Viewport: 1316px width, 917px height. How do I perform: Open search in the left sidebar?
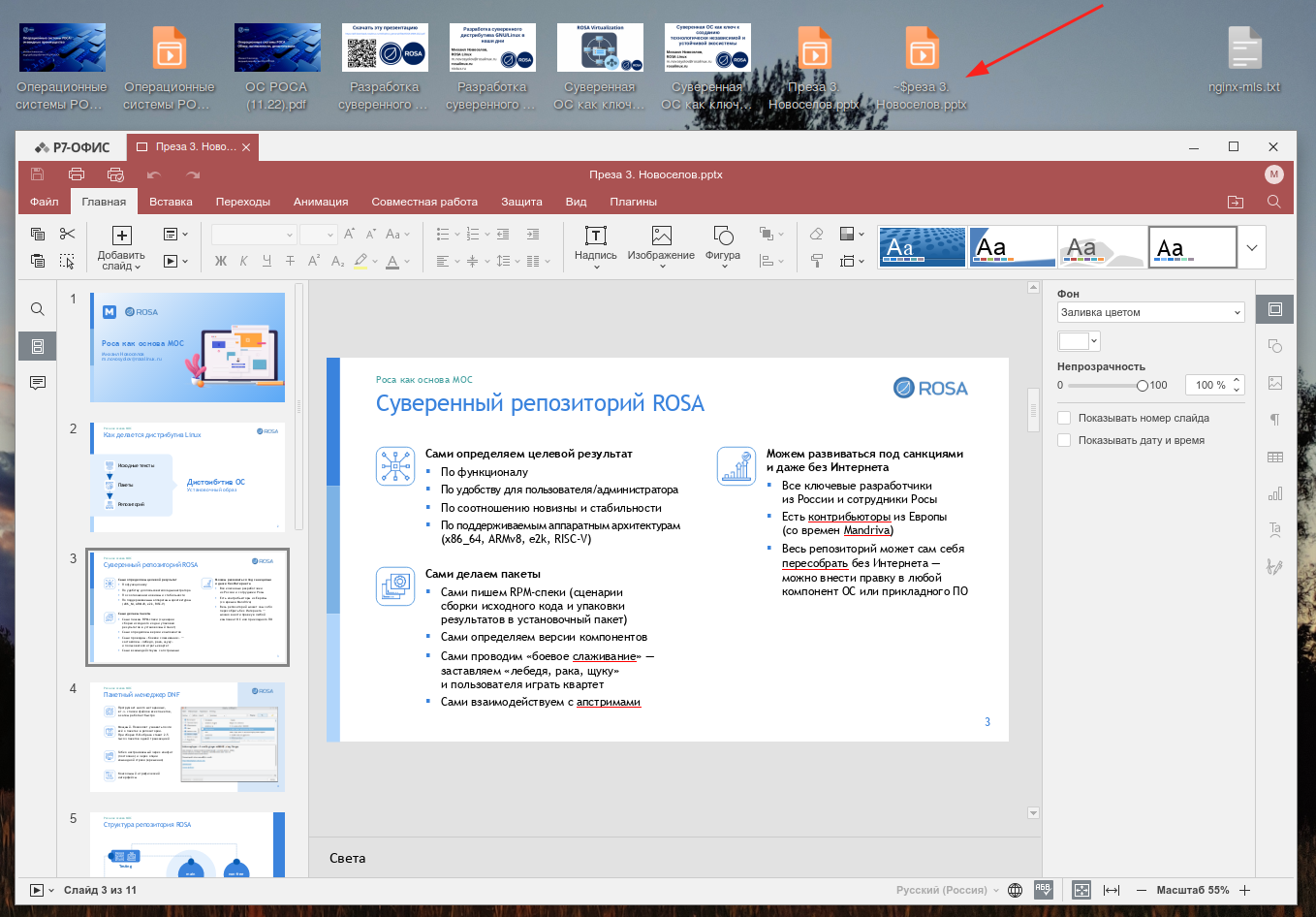pyautogui.click(x=37, y=308)
